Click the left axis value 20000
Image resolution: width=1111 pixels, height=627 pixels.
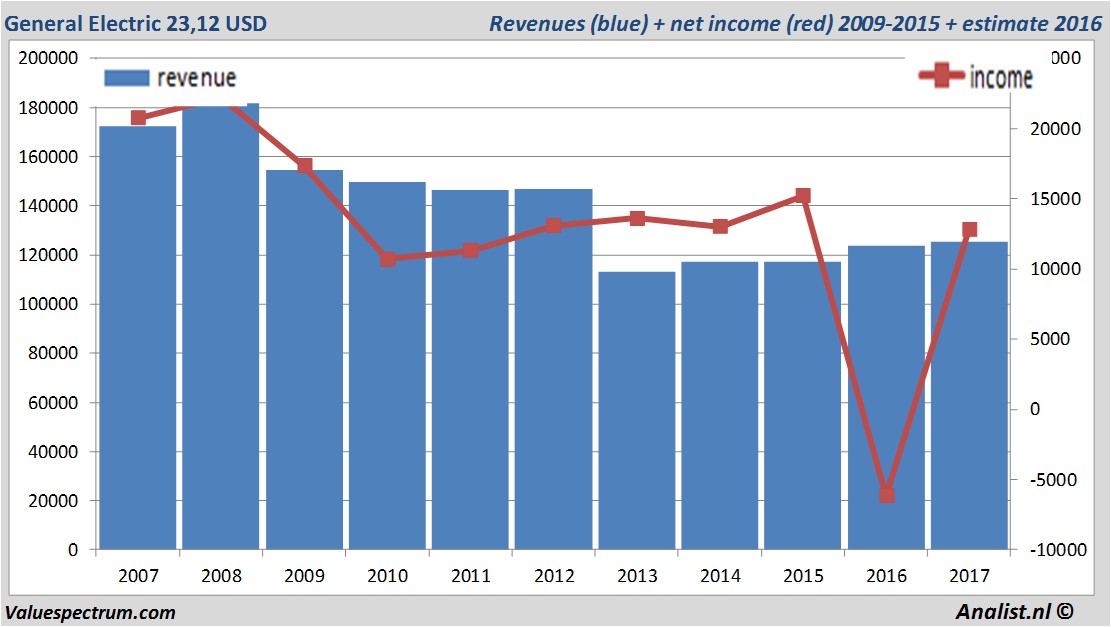(x=53, y=500)
